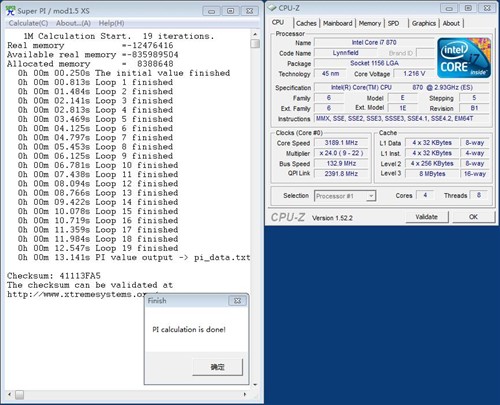Click the Super PI vertical scrollbar down arrow
Screen dimensions: 500x405
click(x=255, y=385)
